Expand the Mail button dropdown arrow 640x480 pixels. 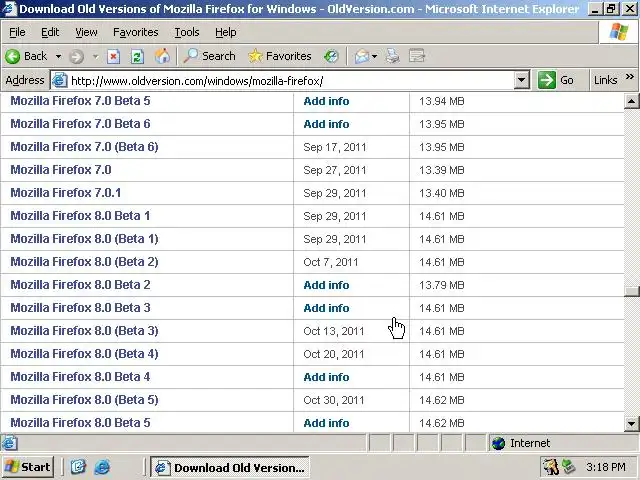pyautogui.click(x=374, y=56)
